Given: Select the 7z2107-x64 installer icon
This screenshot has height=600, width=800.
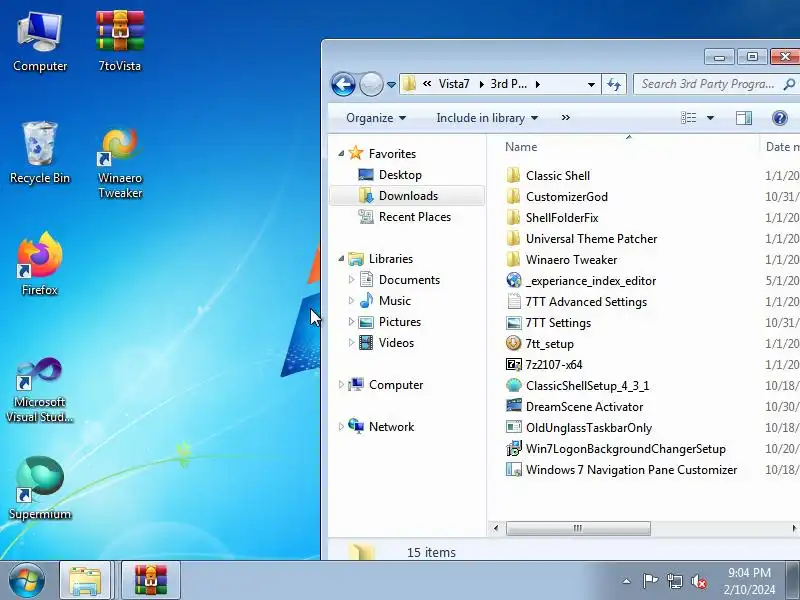Looking at the screenshot, I should pyautogui.click(x=513, y=364).
